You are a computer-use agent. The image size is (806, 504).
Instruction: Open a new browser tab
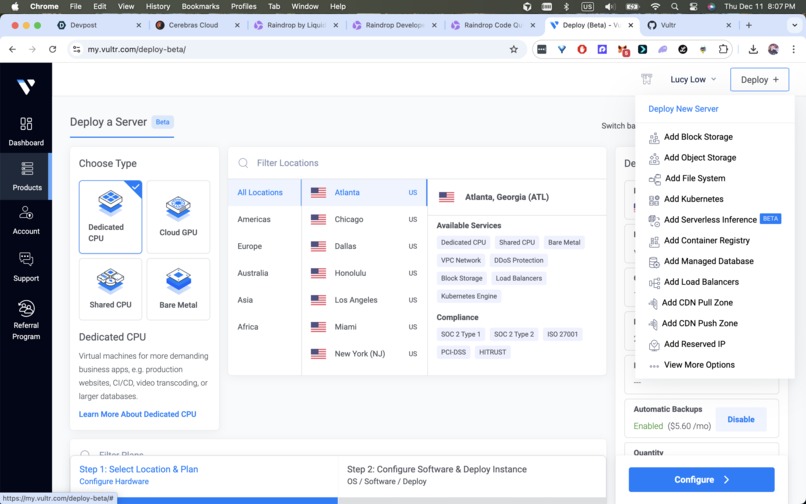click(x=749, y=25)
